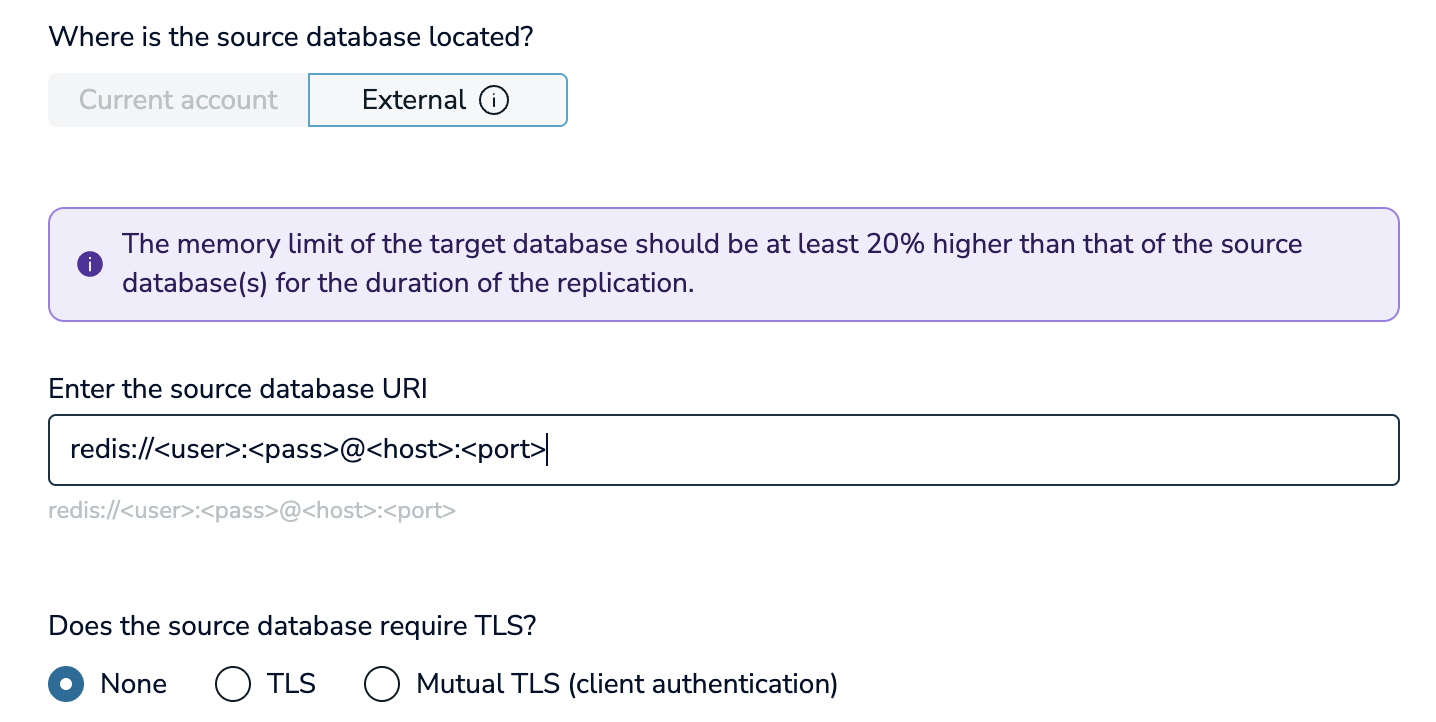This screenshot has height=722, width=1436.
Task: Click the info icon beside External
Action: click(494, 100)
